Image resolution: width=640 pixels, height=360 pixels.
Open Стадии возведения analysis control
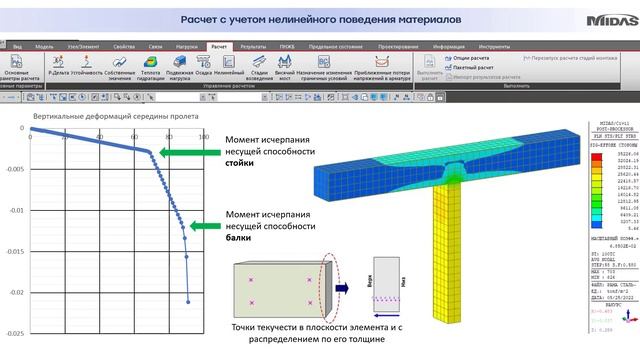click(259, 67)
